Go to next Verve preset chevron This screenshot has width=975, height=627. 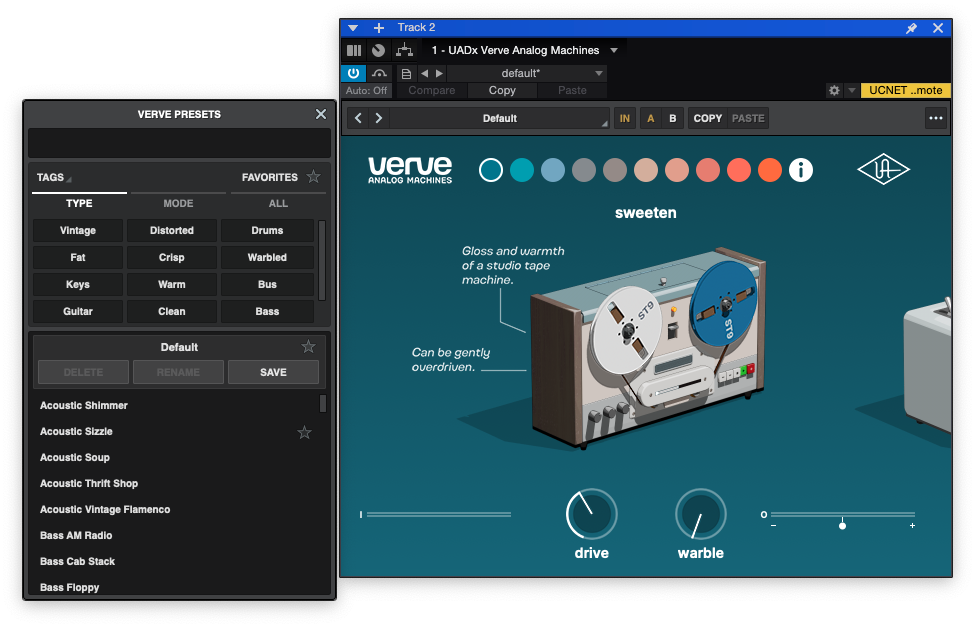pyautogui.click(x=379, y=118)
